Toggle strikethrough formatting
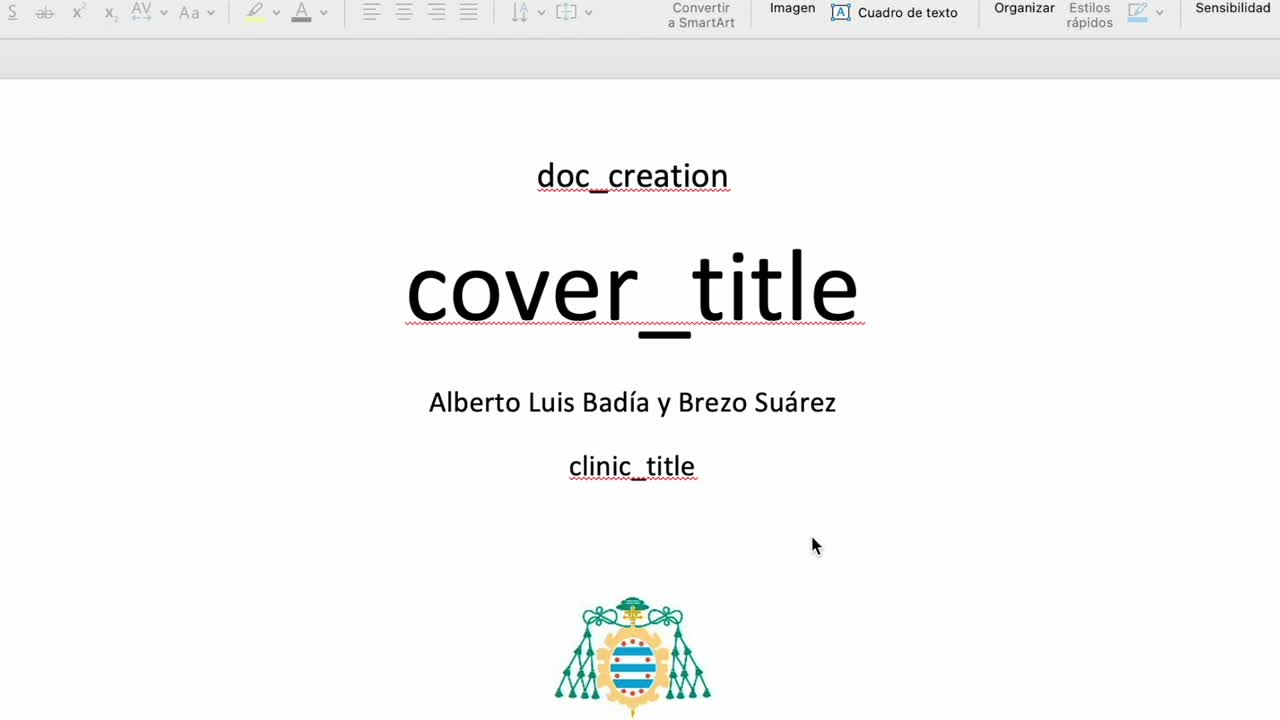This screenshot has height=720, width=1280. (45, 13)
